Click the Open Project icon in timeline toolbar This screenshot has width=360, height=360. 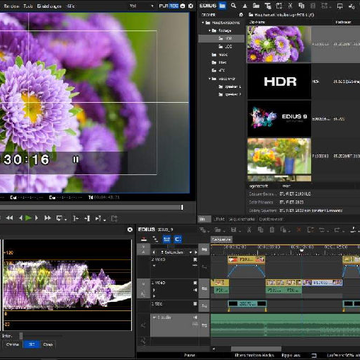[218, 230]
